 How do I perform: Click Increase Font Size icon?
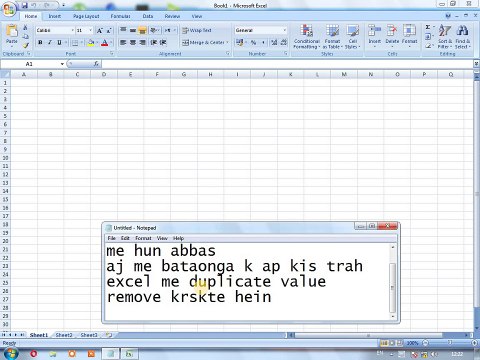point(99,30)
